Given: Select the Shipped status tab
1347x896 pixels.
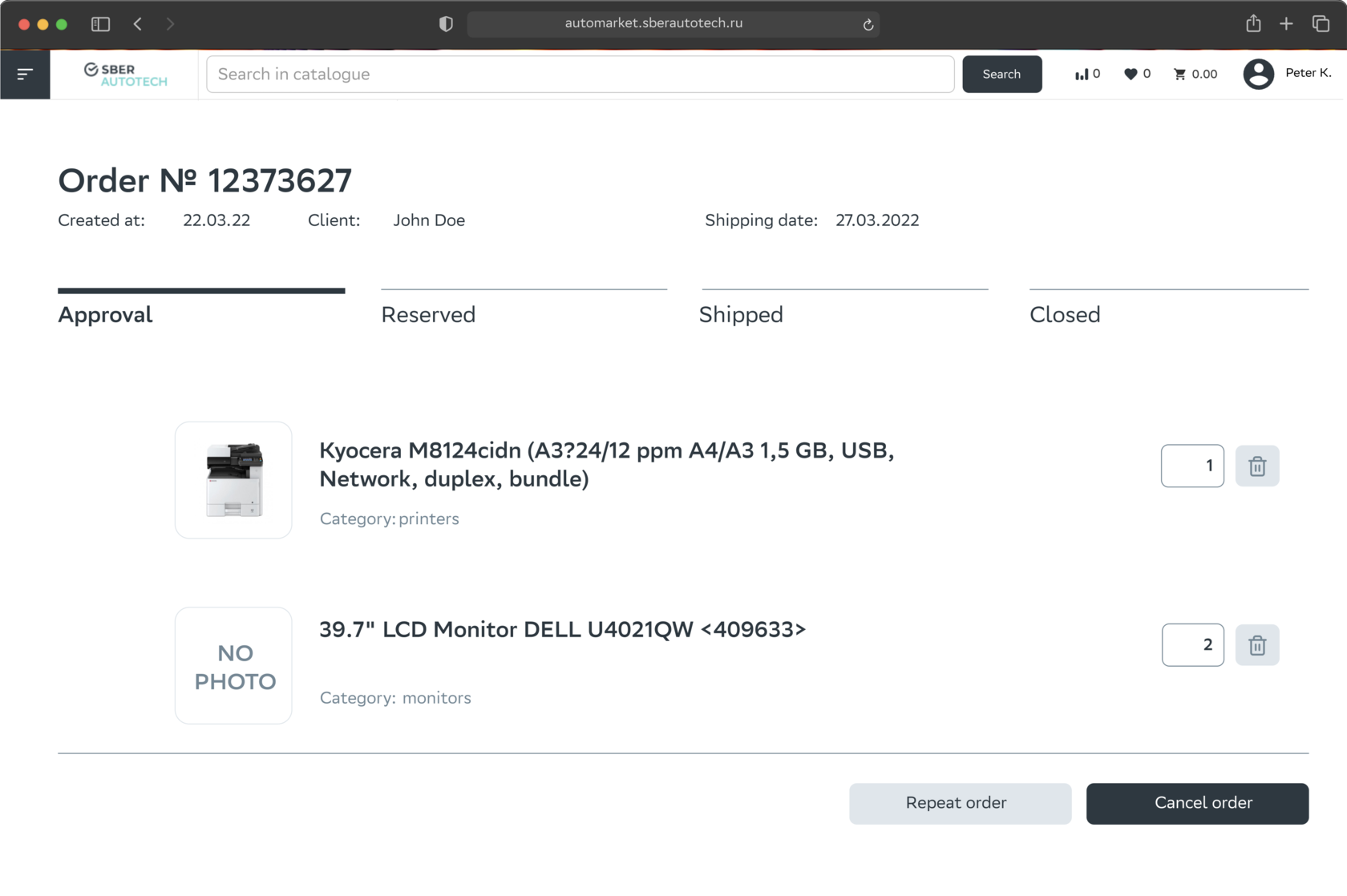Looking at the screenshot, I should click(741, 314).
